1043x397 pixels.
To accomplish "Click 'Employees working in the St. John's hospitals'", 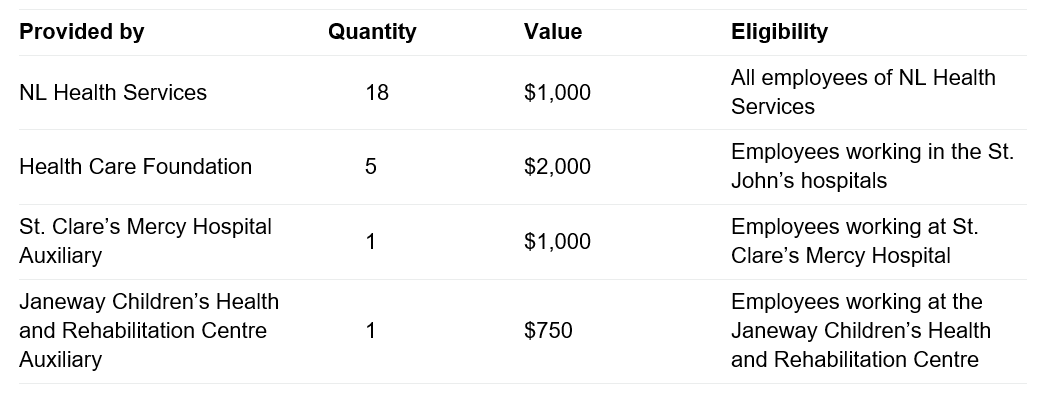I will [x=872, y=166].
